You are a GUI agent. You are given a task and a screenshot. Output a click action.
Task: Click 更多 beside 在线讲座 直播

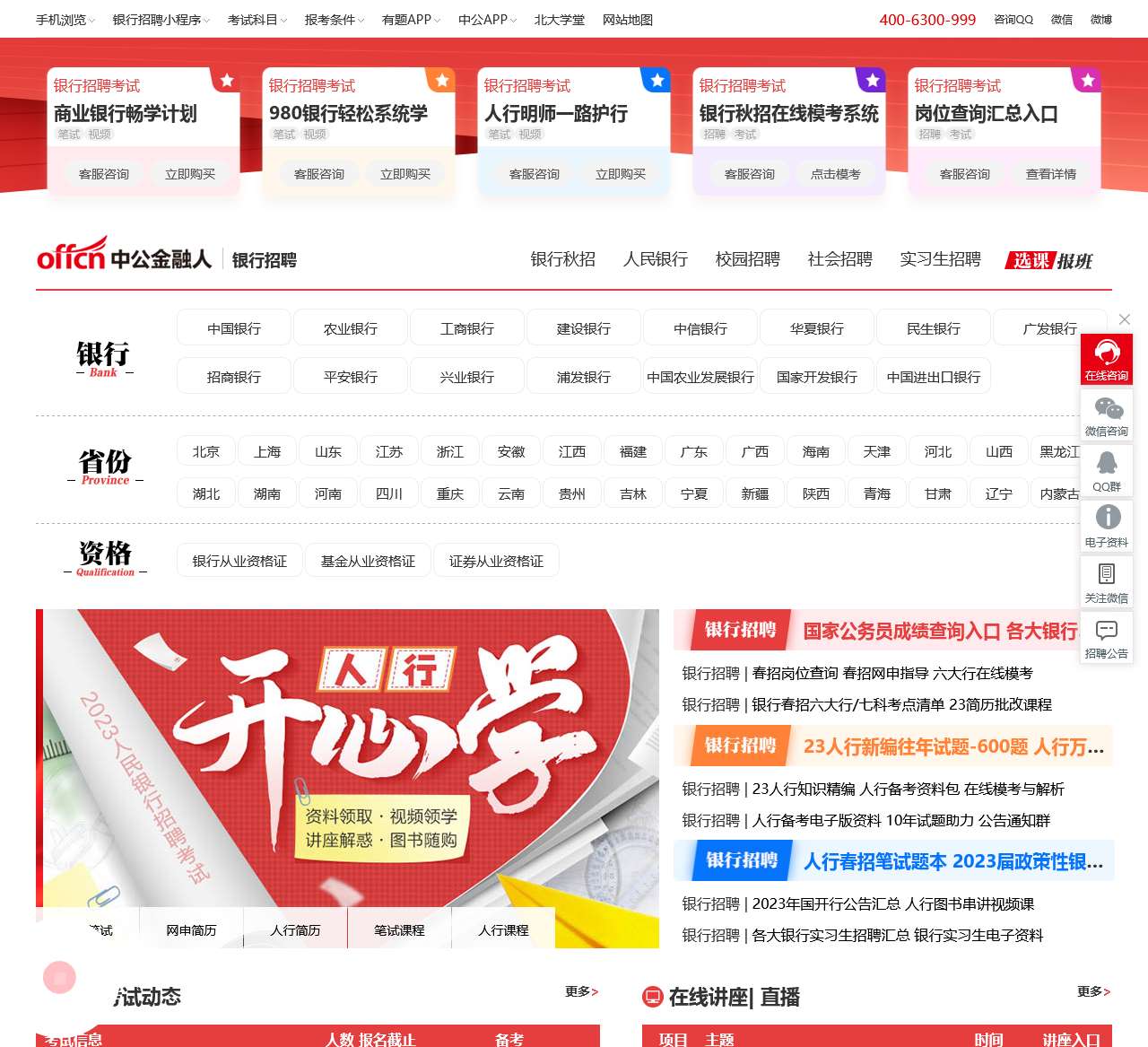coord(1093,991)
